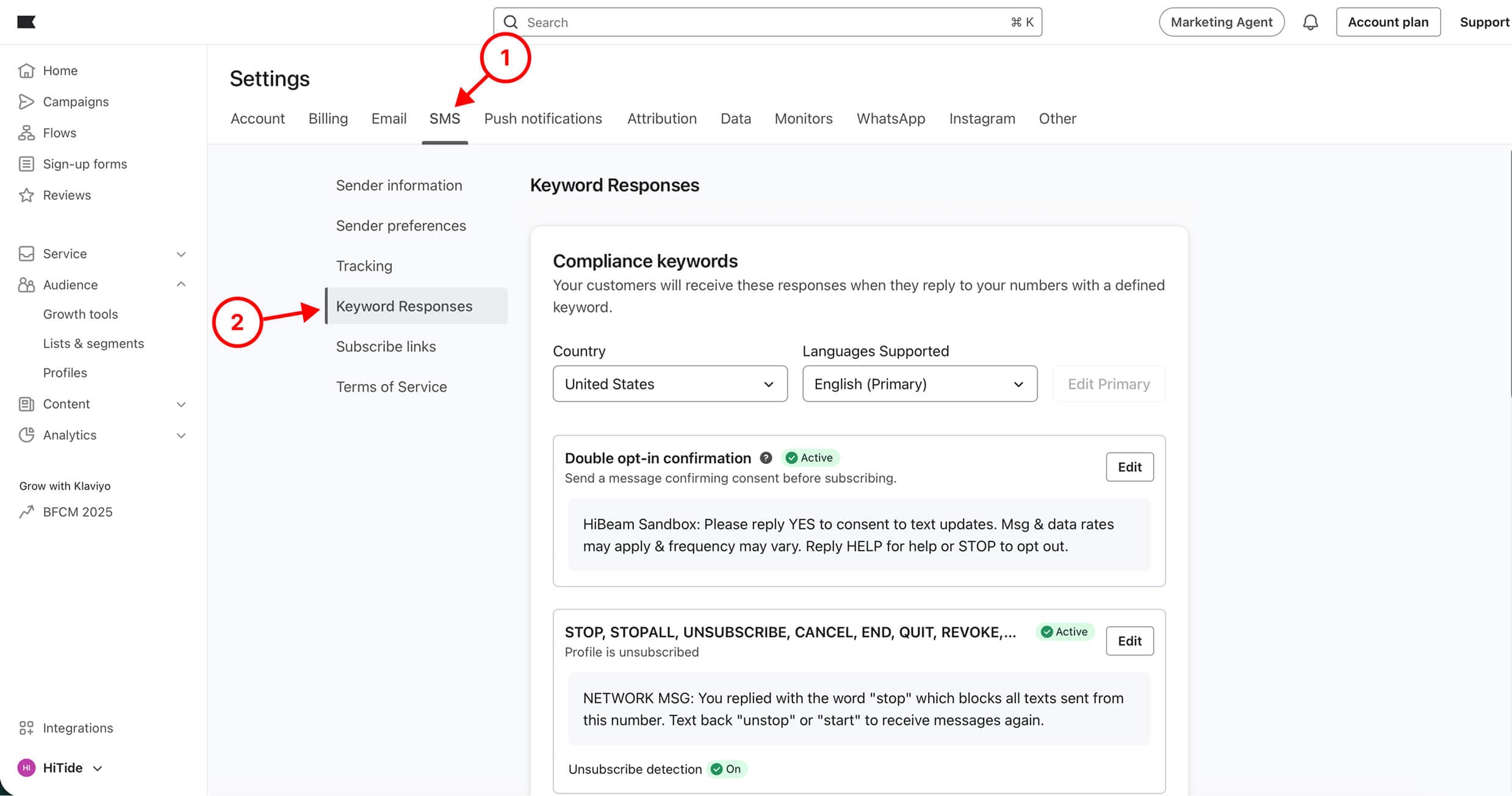Open Integrations grid icon
This screenshot has height=796, width=1512.
coord(26,728)
